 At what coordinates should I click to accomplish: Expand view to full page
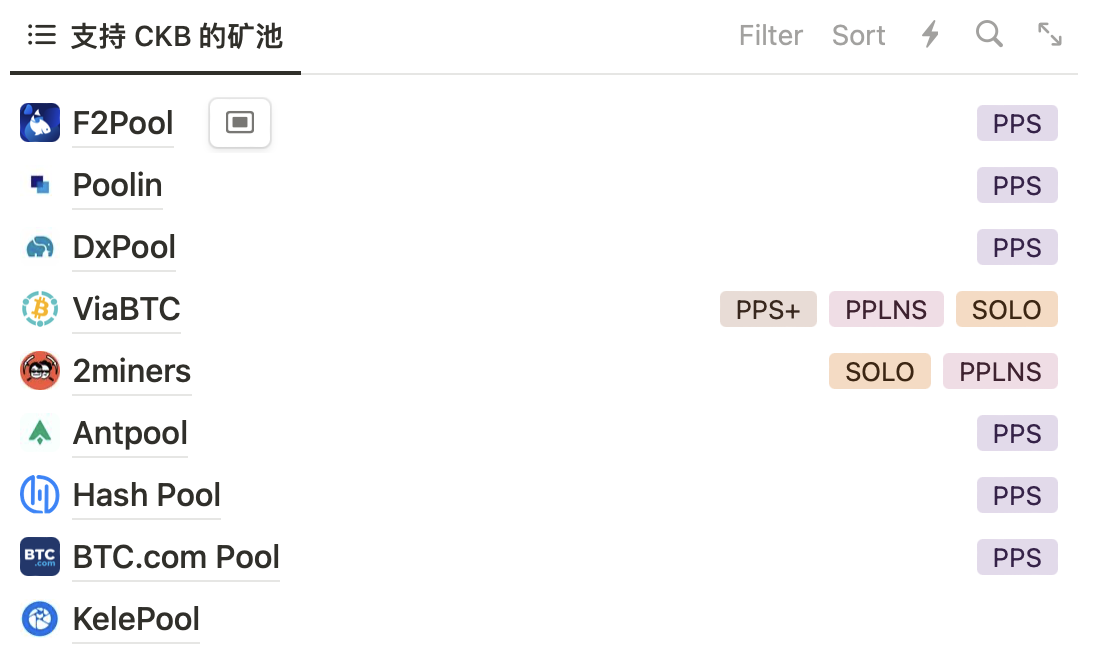click(1049, 35)
